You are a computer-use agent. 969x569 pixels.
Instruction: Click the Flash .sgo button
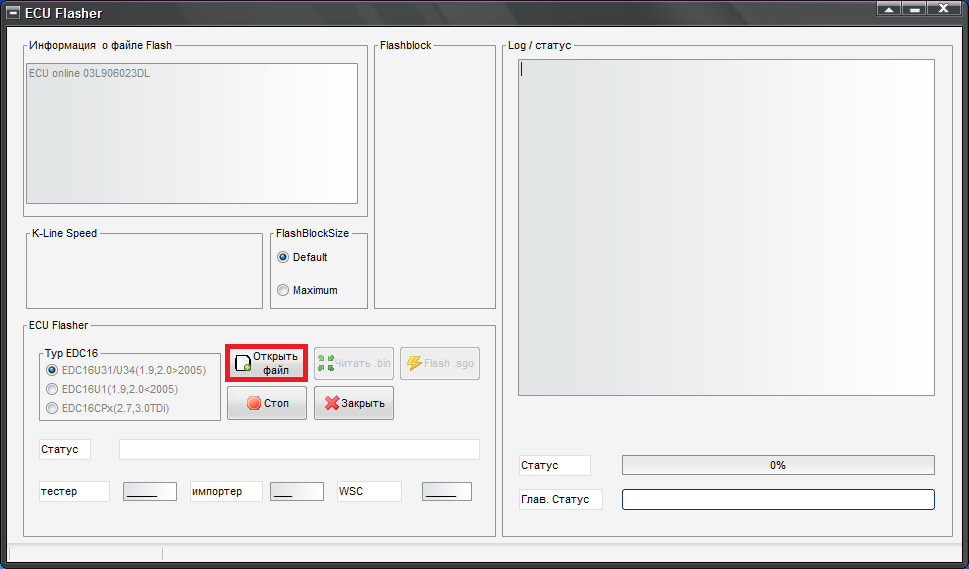tap(440, 363)
